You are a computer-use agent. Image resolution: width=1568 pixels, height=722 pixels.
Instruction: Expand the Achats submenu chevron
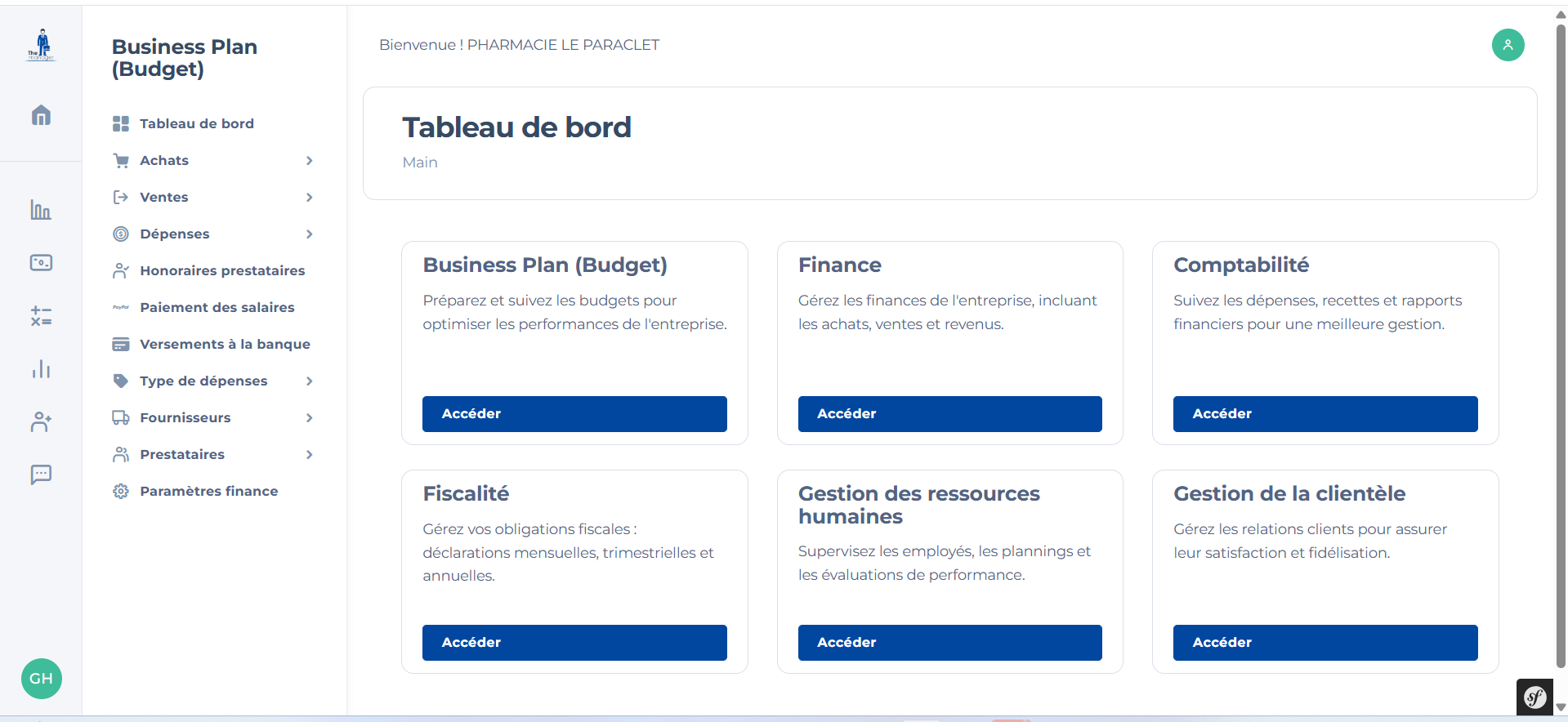pos(310,161)
